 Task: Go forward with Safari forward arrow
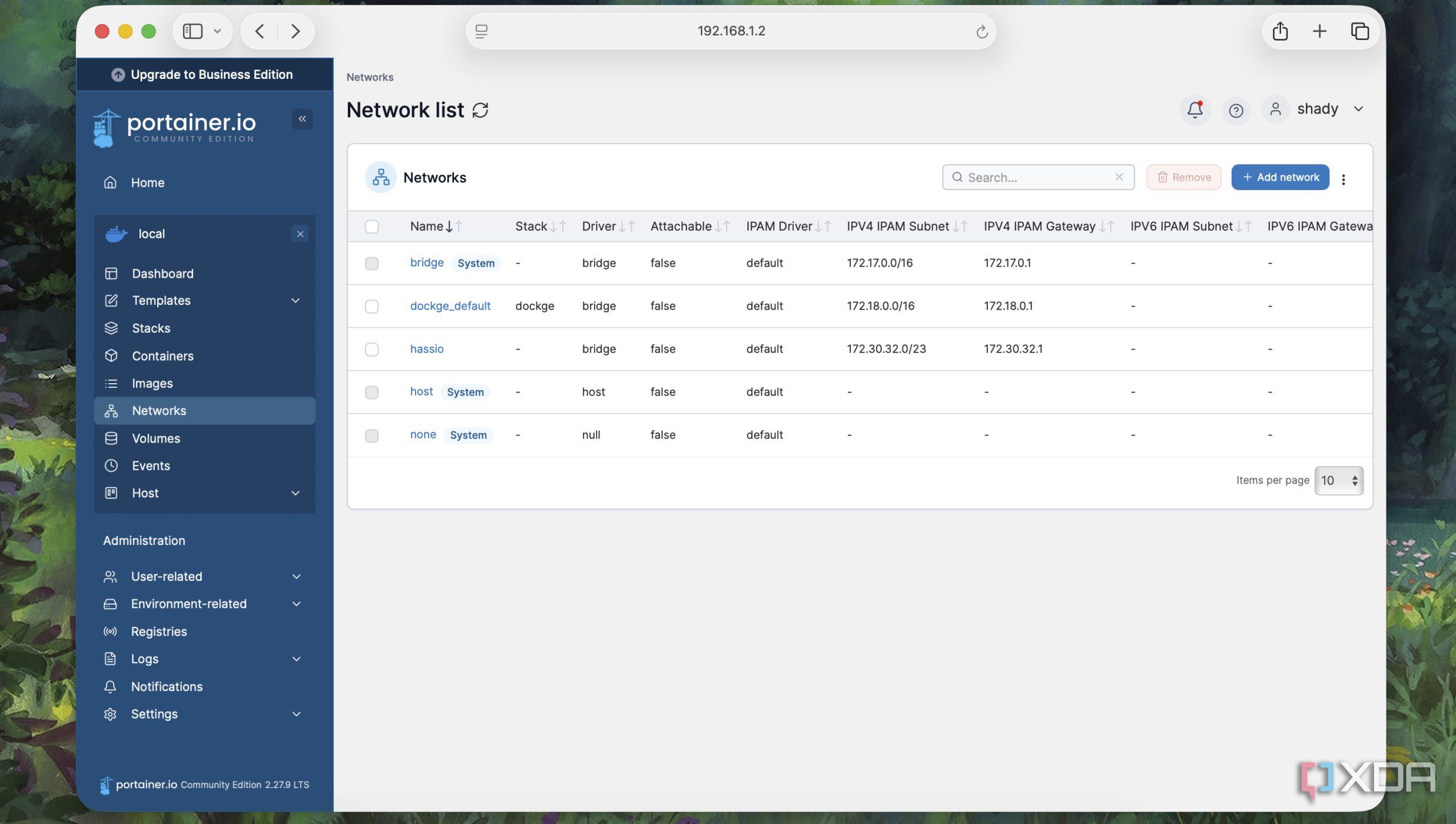(x=296, y=31)
